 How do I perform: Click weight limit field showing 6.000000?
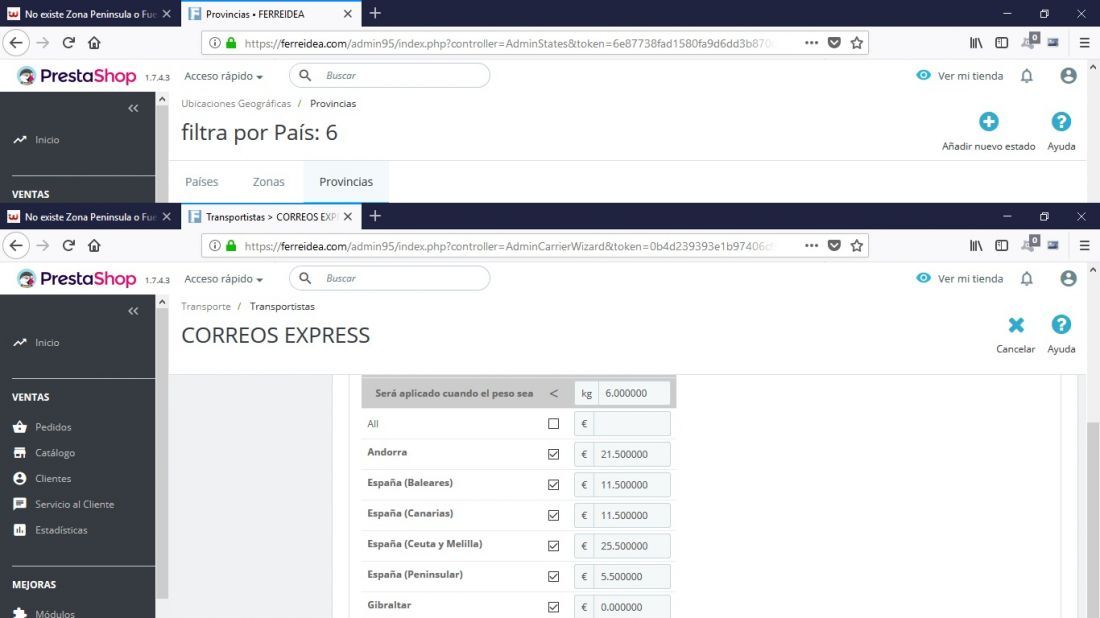pyautogui.click(x=633, y=393)
